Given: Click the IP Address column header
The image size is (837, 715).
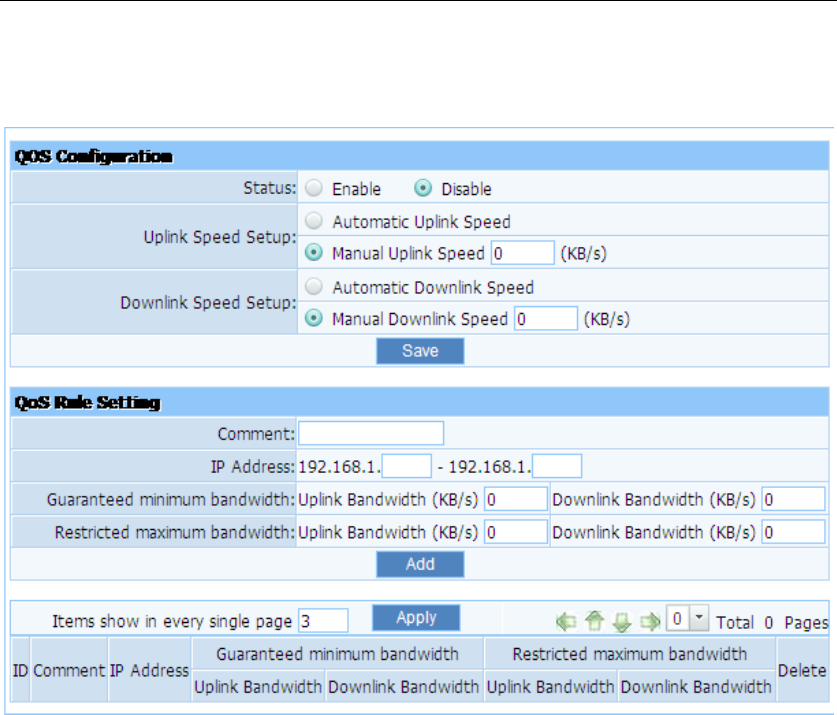Looking at the screenshot, I should tap(149, 670).
